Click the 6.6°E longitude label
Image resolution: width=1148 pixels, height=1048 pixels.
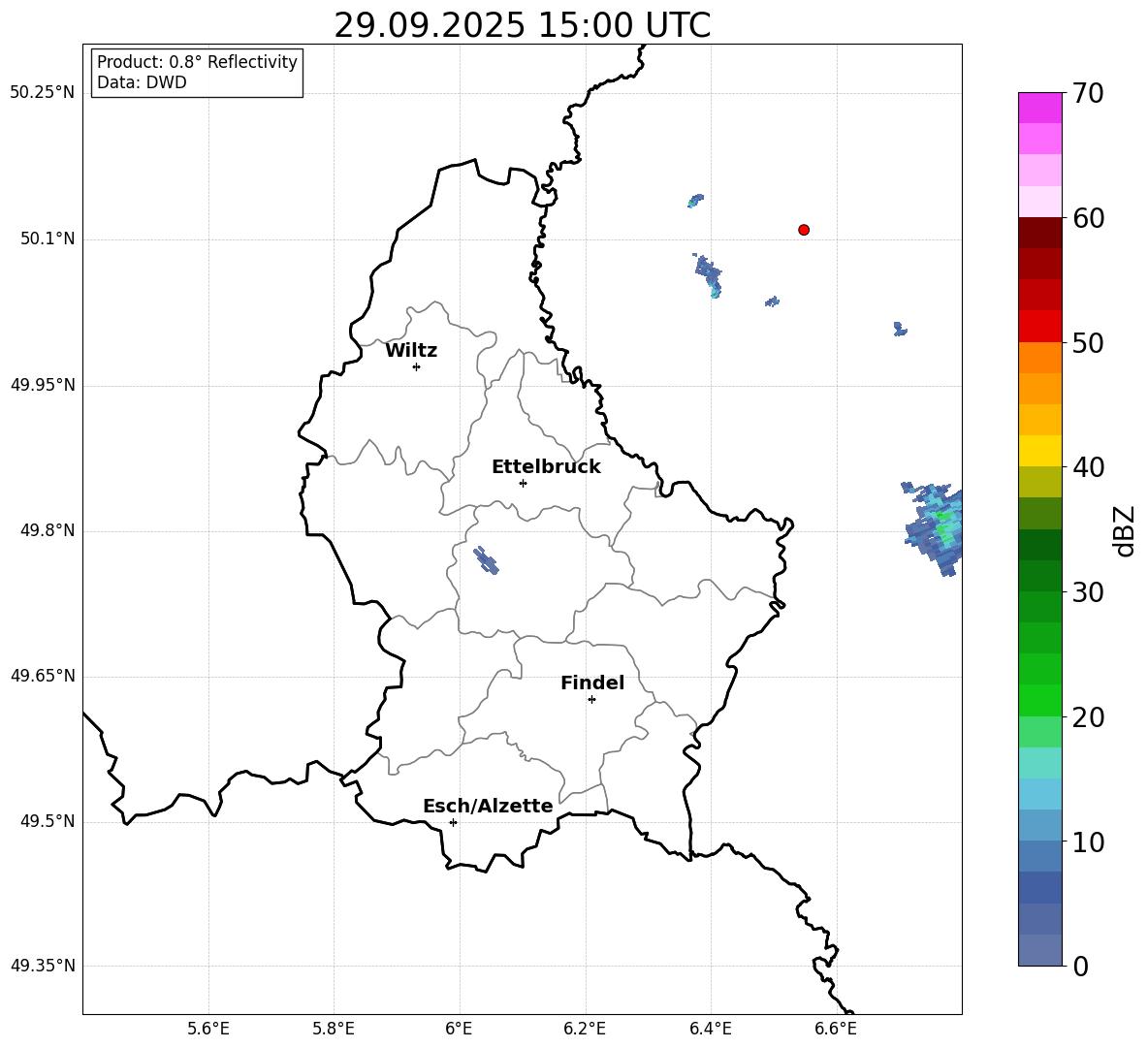pyautogui.click(x=836, y=1029)
